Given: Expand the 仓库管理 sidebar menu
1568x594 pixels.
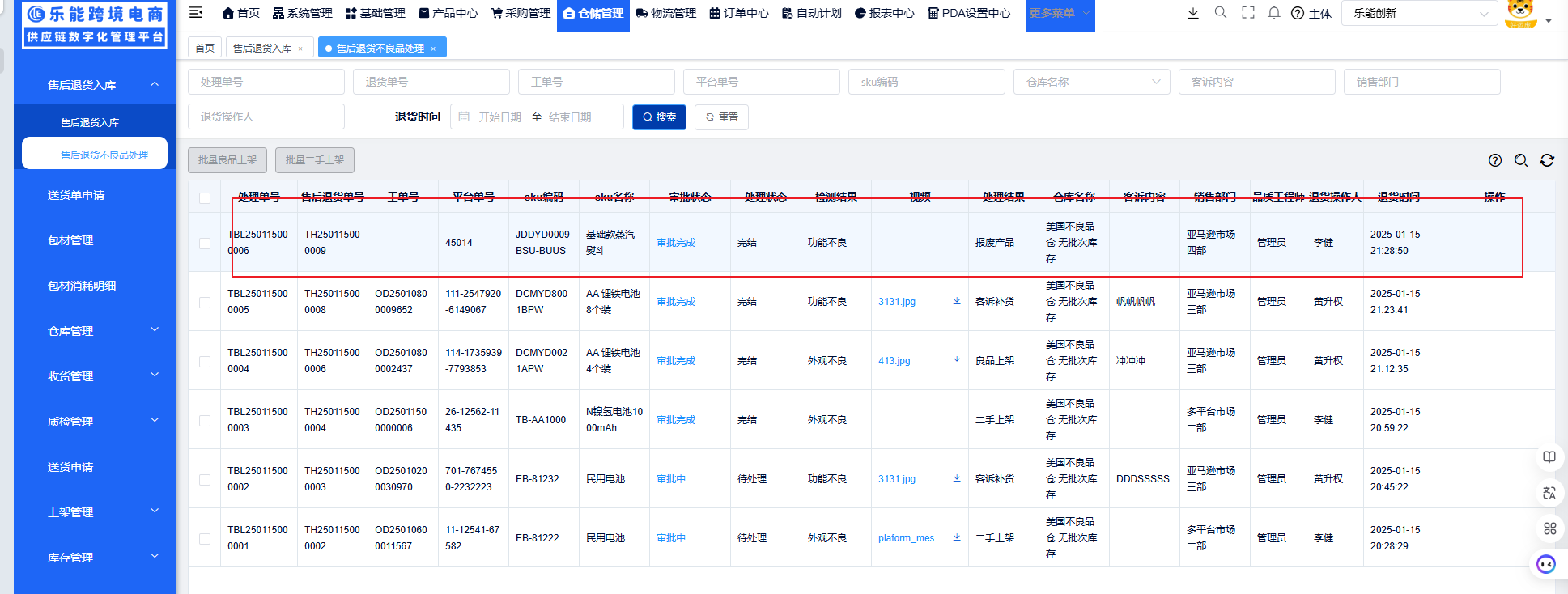Looking at the screenshot, I should click(94, 331).
